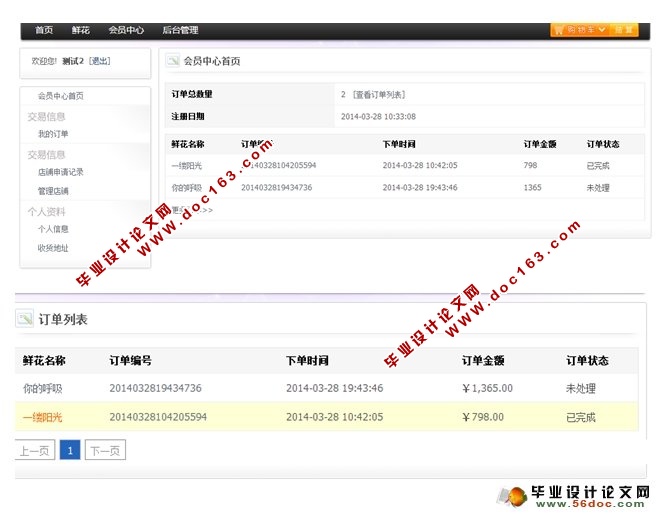Click the 下一页 pagination button

tap(105, 450)
